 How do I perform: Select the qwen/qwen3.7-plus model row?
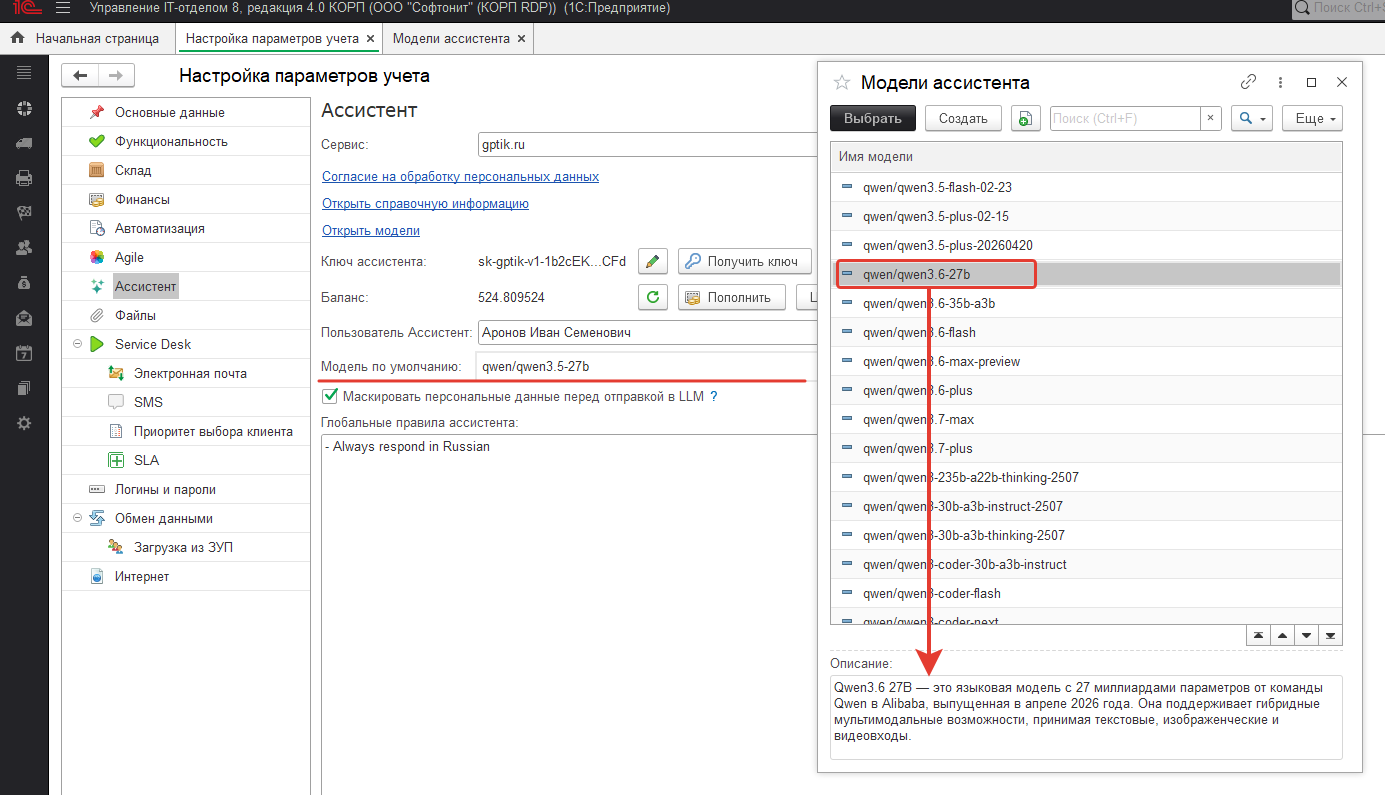pos(1086,448)
